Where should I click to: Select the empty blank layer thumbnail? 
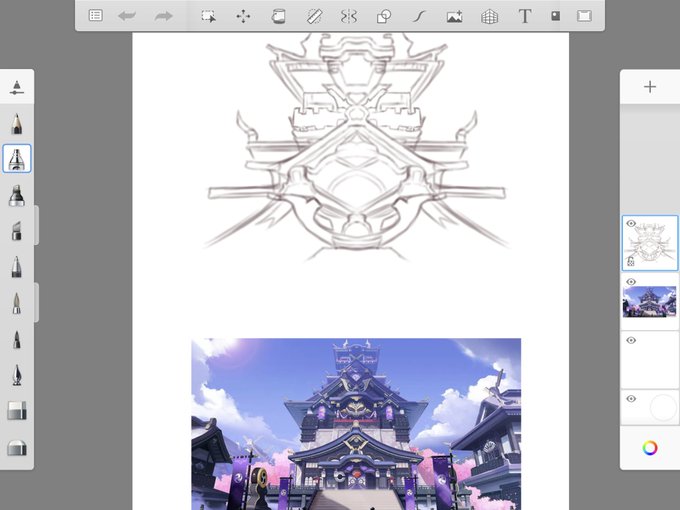pos(650,360)
